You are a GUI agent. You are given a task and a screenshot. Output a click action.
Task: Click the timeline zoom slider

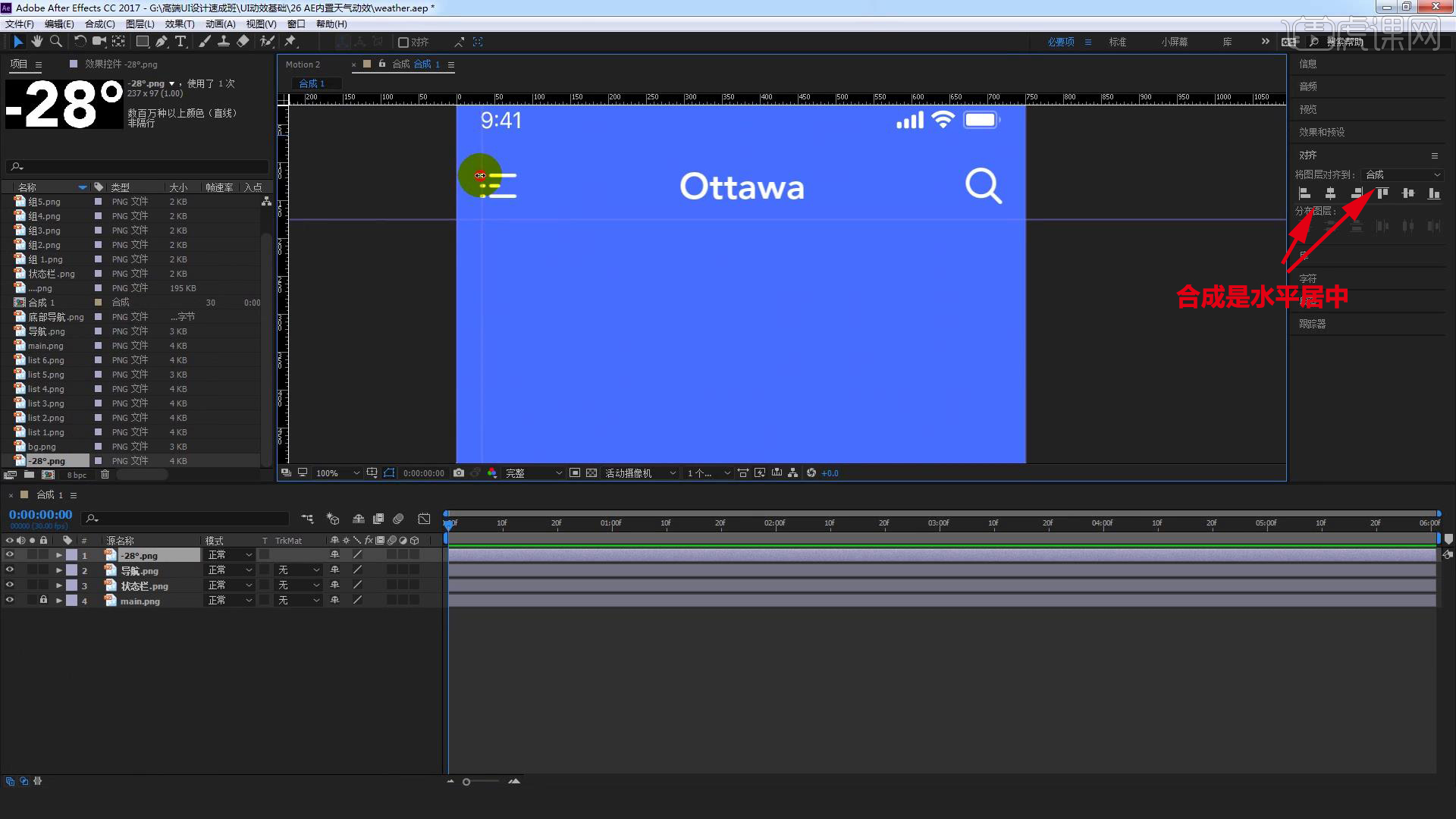coord(466,782)
